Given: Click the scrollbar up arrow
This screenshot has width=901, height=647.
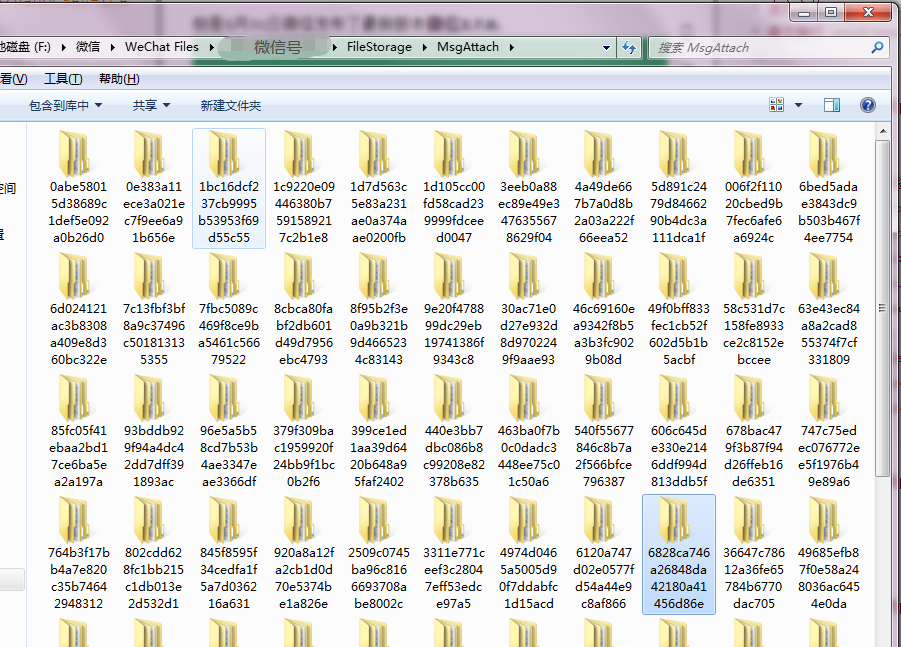Looking at the screenshot, I should coord(883,132).
